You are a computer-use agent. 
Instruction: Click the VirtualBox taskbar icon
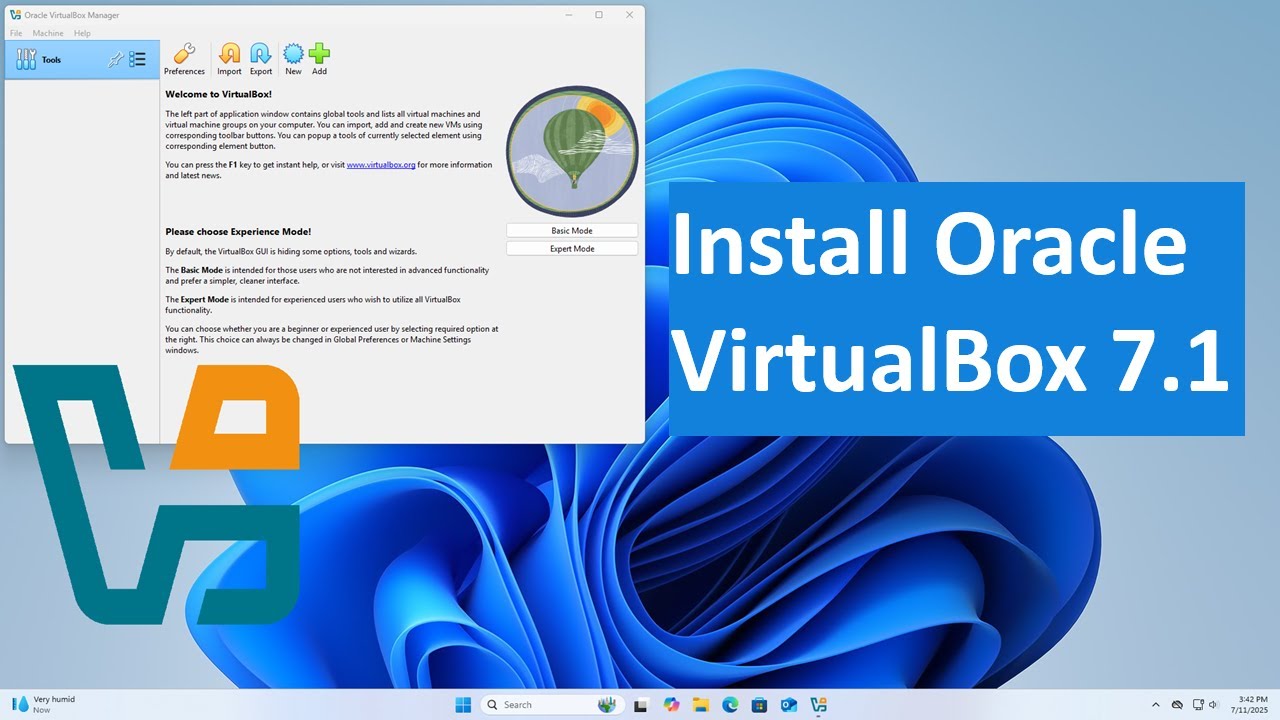(x=818, y=705)
